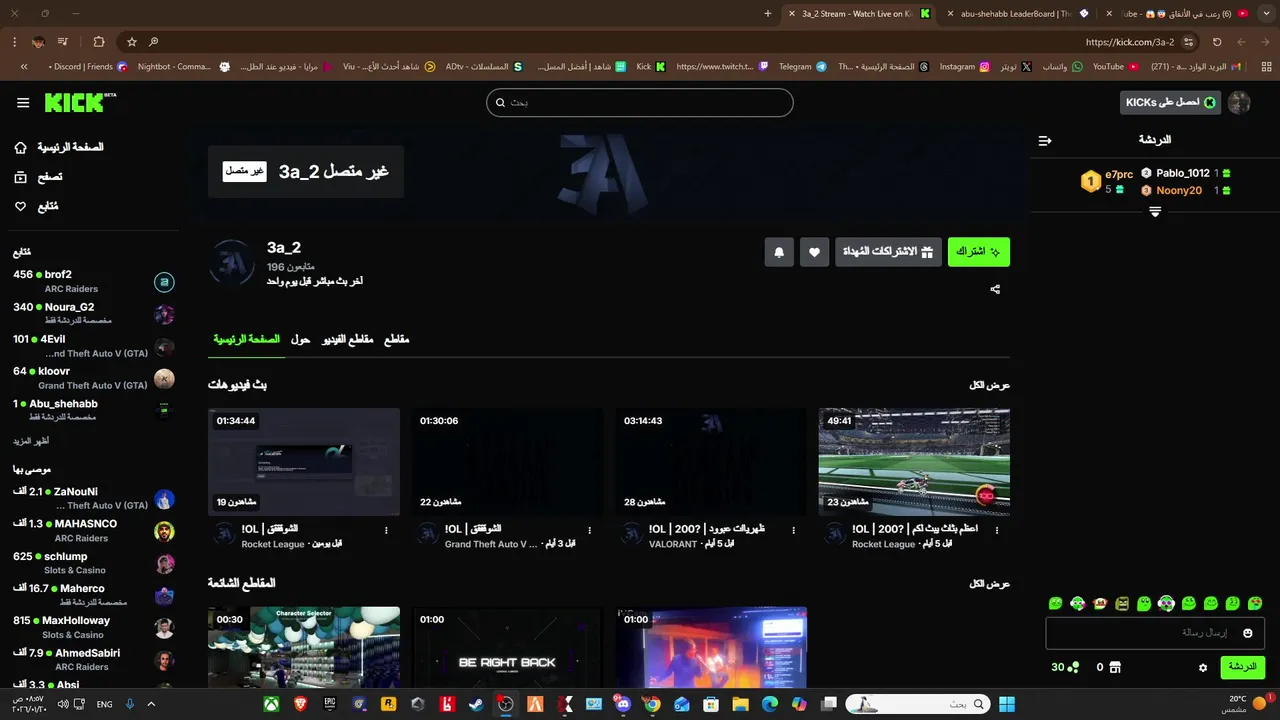The height and width of the screenshot is (720, 1280).
Task: Open sidebar Following 'متابع'
Action: tap(36, 207)
